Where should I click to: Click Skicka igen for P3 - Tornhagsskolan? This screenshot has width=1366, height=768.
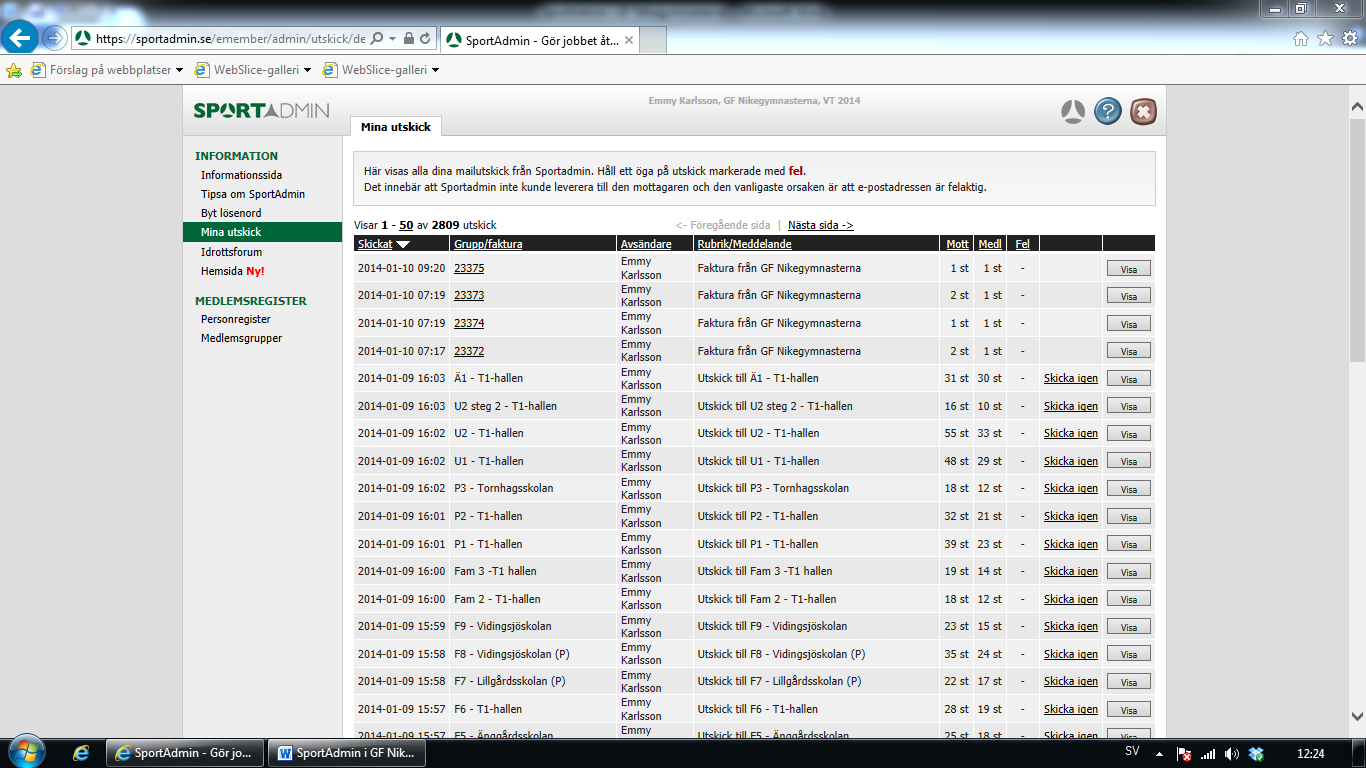1071,488
